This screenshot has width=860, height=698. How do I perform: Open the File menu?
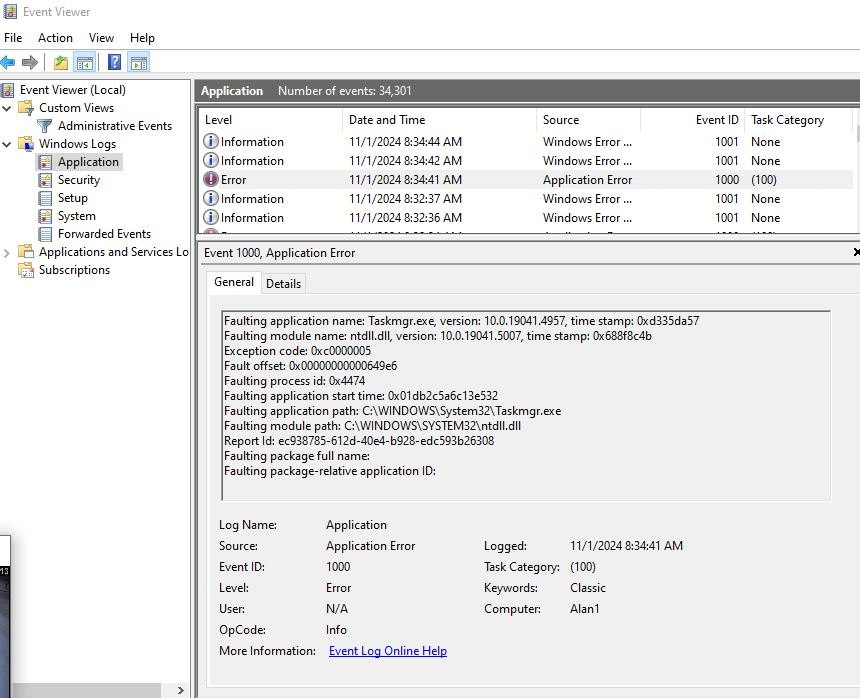(13, 38)
